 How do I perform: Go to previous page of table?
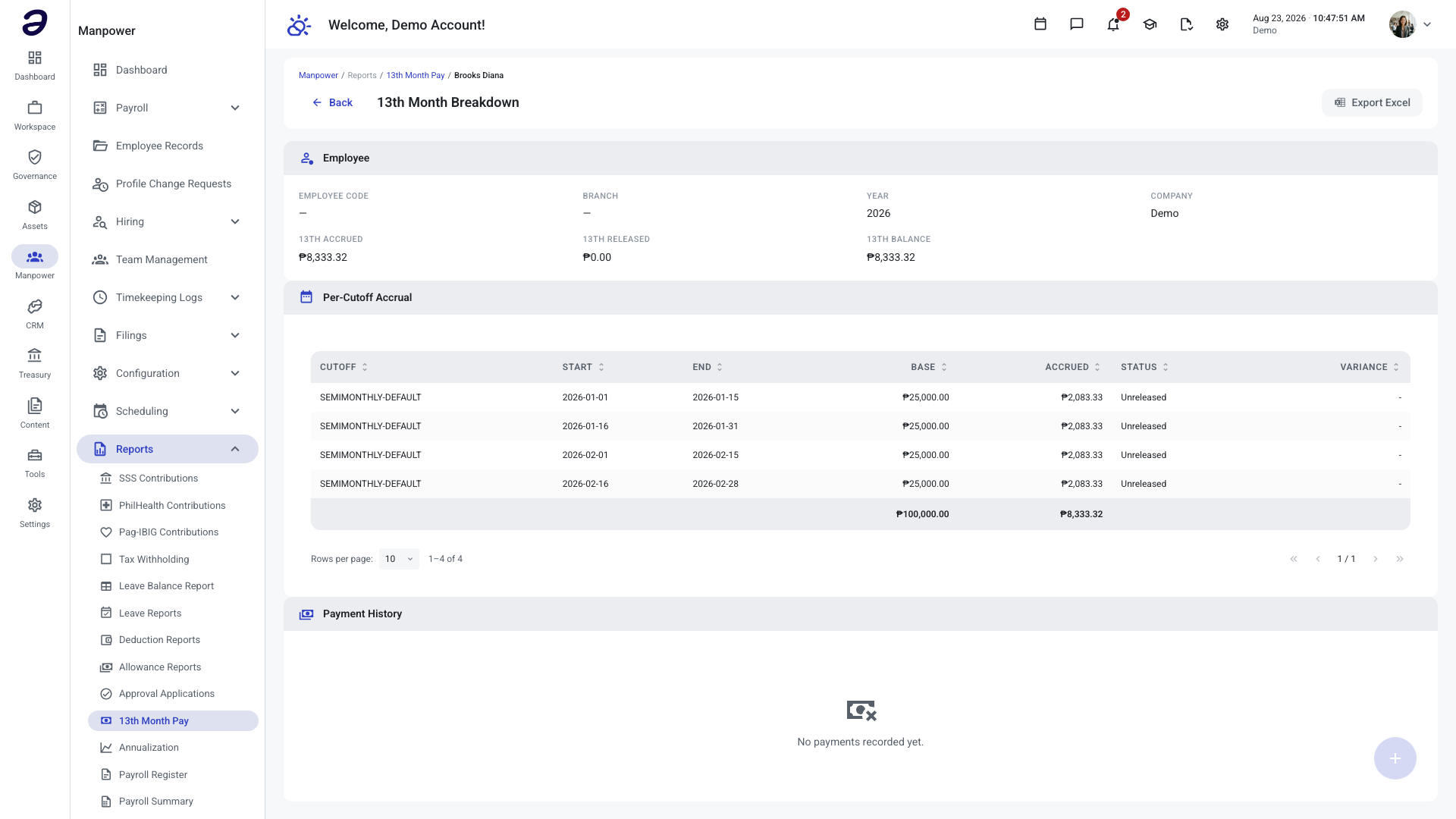1318,559
